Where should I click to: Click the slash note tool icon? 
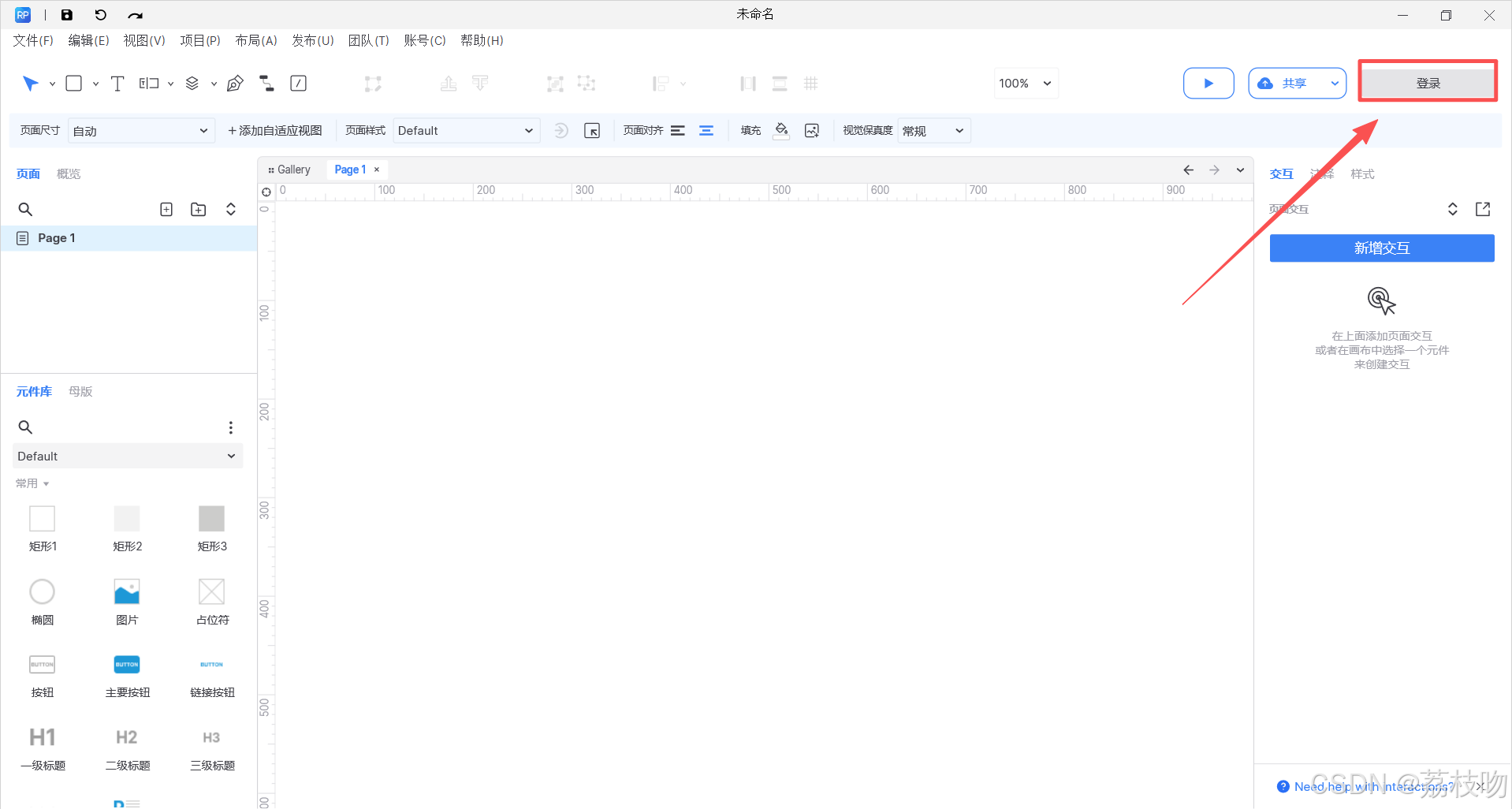click(299, 84)
